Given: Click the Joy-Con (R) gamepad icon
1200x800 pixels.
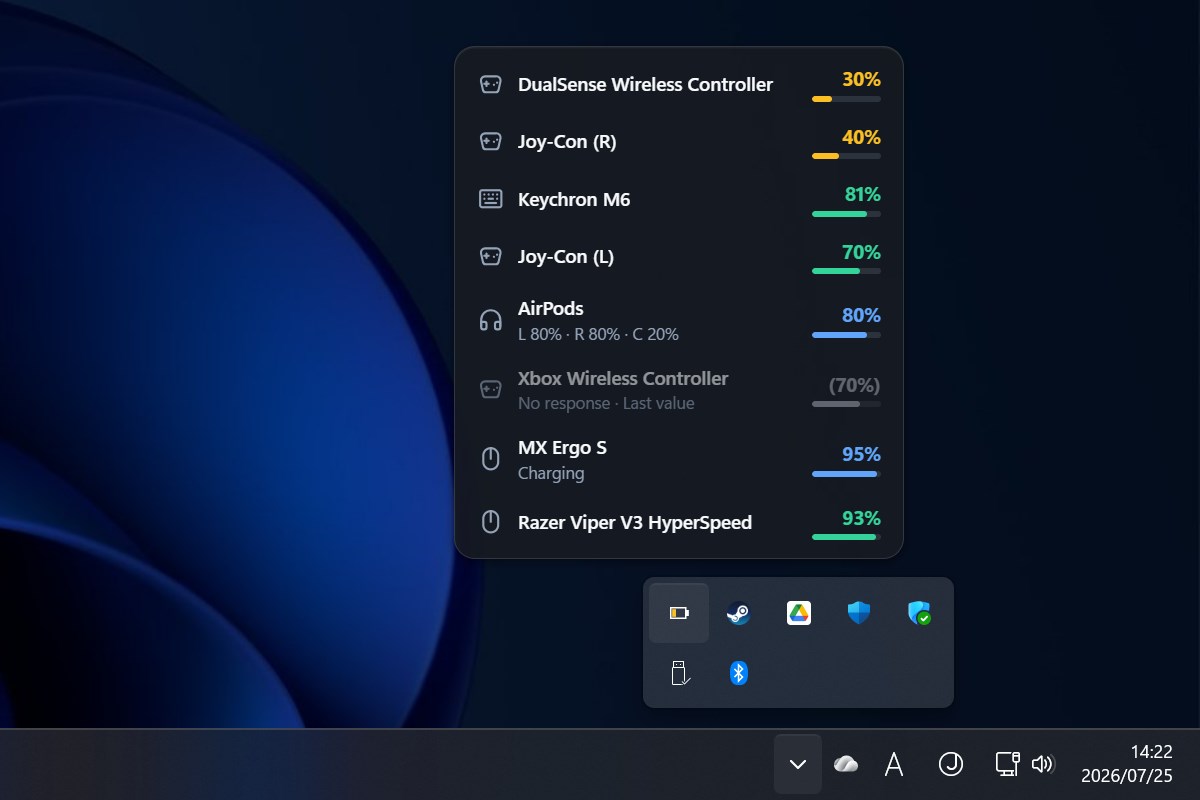Looking at the screenshot, I should coord(490,142).
